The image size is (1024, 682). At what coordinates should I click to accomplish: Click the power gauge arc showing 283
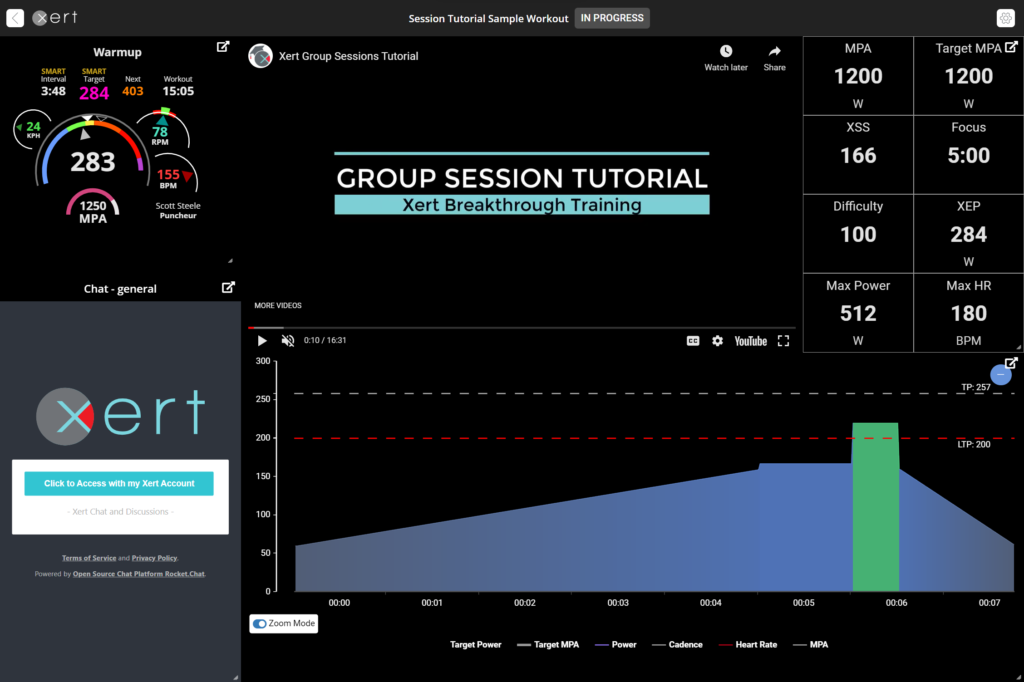(x=92, y=150)
